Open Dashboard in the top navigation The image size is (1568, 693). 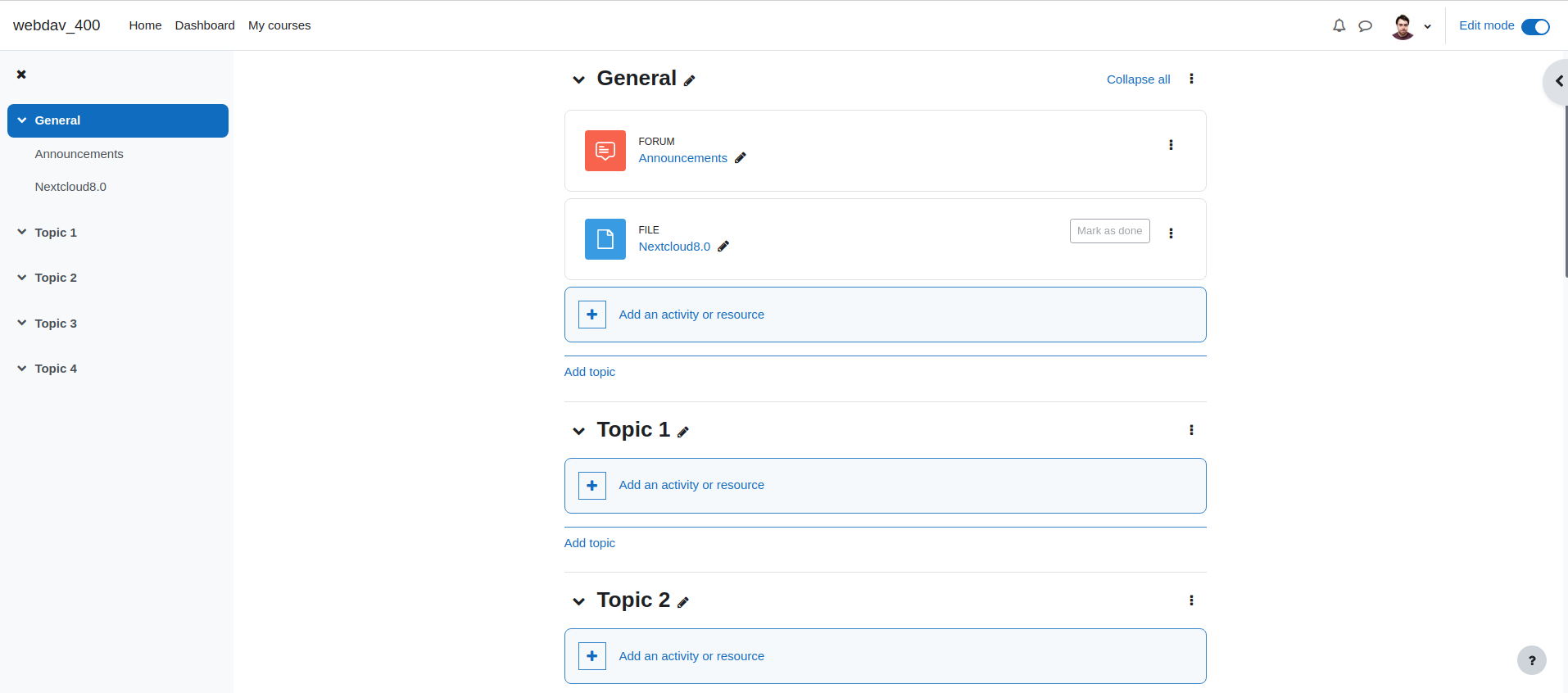pyautogui.click(x=205, y=25)
